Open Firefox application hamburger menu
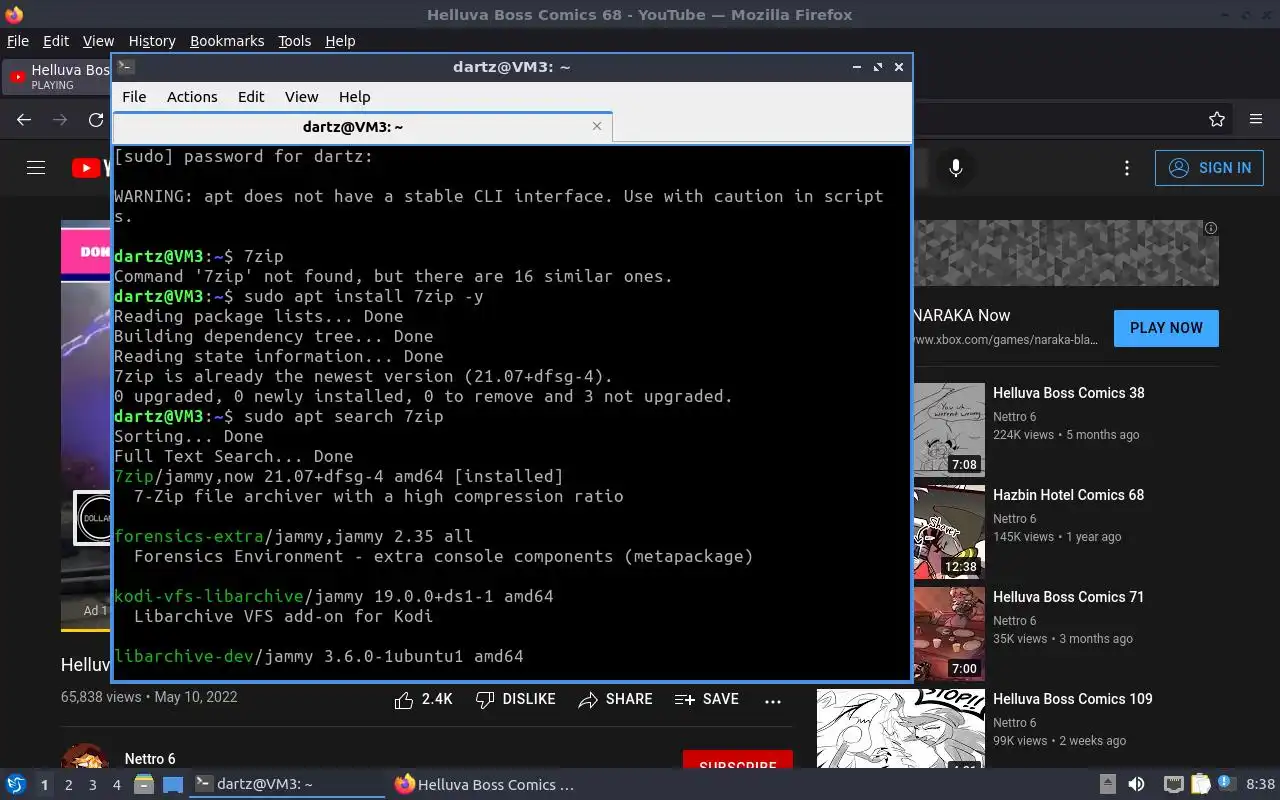Viewport: 1280px width, 800px height. click(1256, 119)
